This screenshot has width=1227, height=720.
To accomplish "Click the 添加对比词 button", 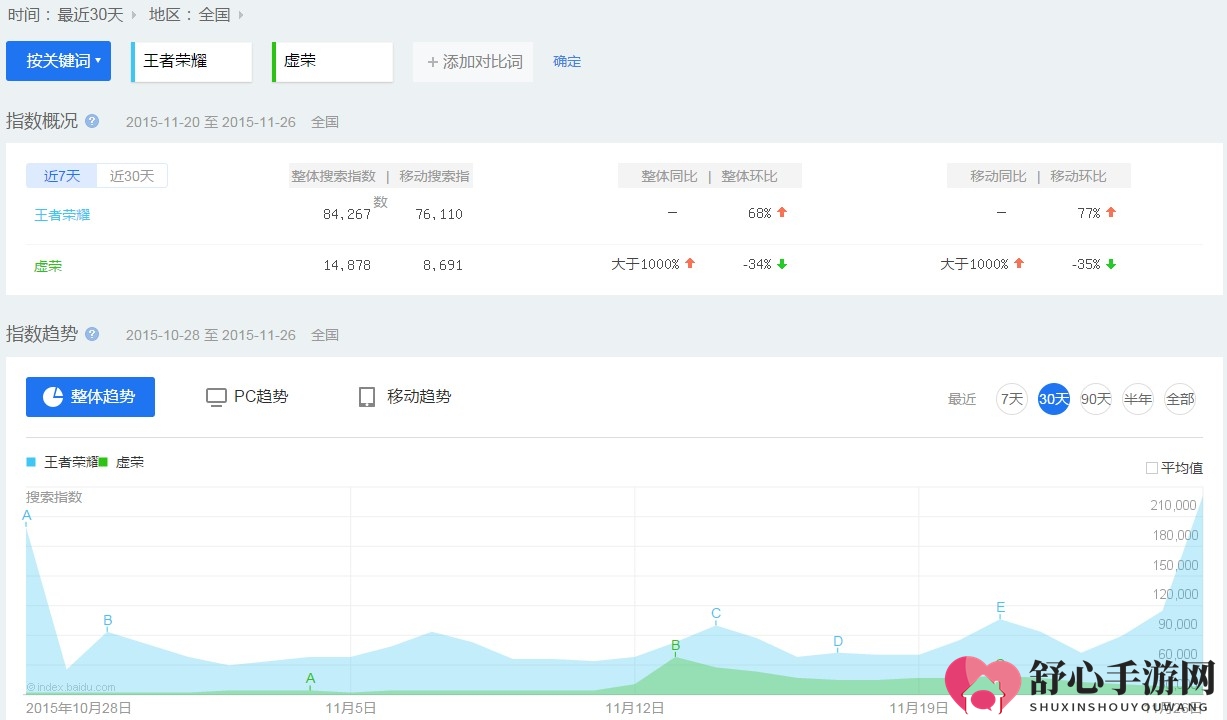I will [x=473, y=62].
